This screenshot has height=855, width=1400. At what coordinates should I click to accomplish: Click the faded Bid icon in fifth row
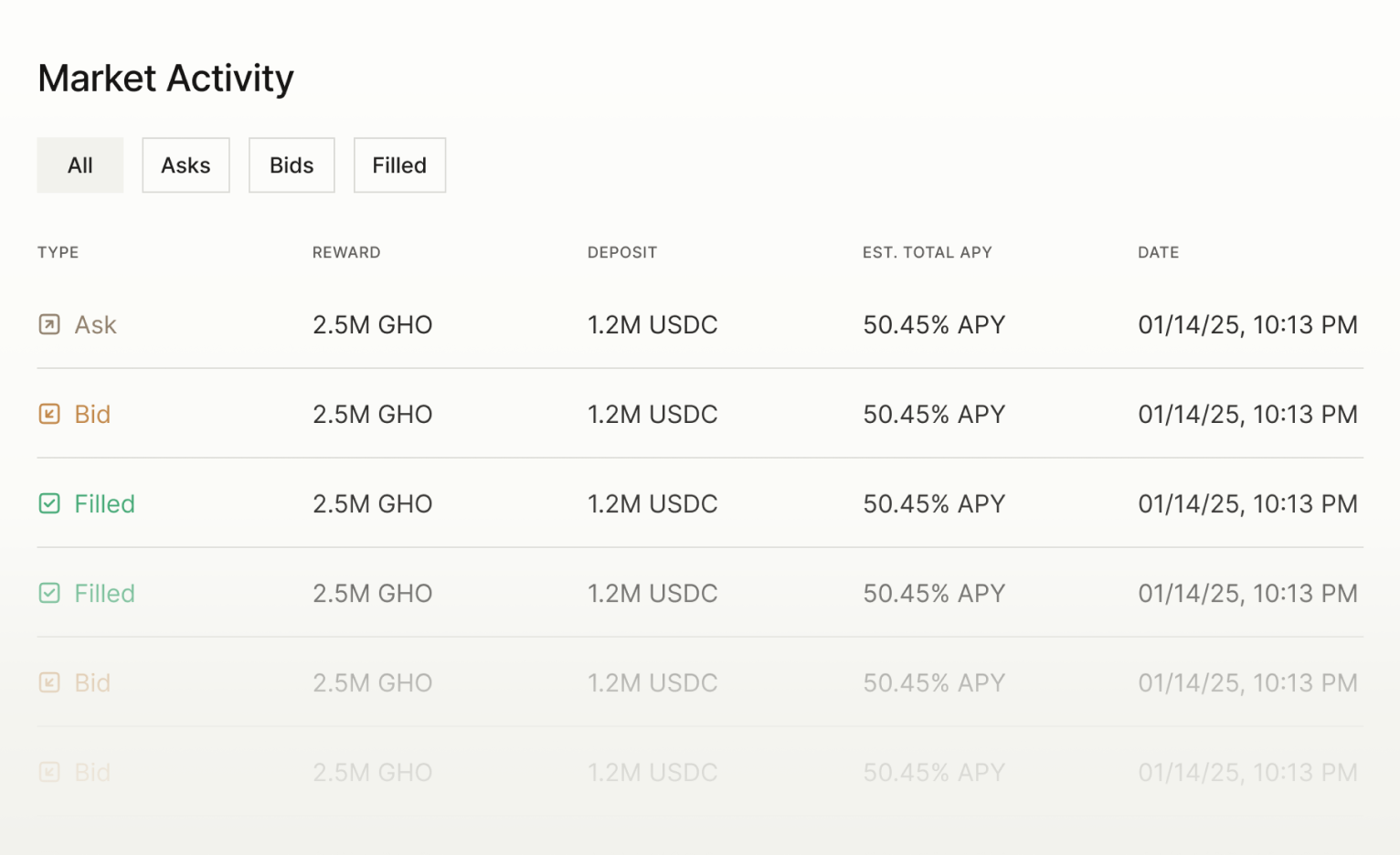(x=49, y=682)
